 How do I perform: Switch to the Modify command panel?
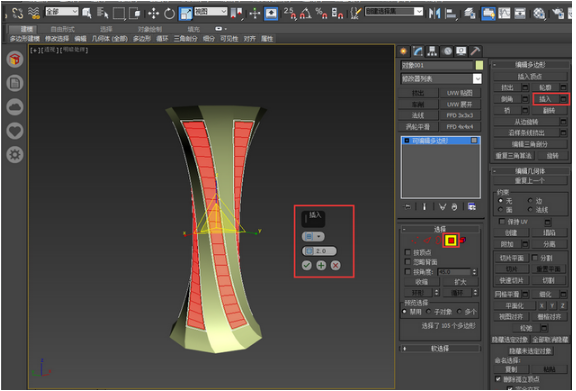[418, 51]
